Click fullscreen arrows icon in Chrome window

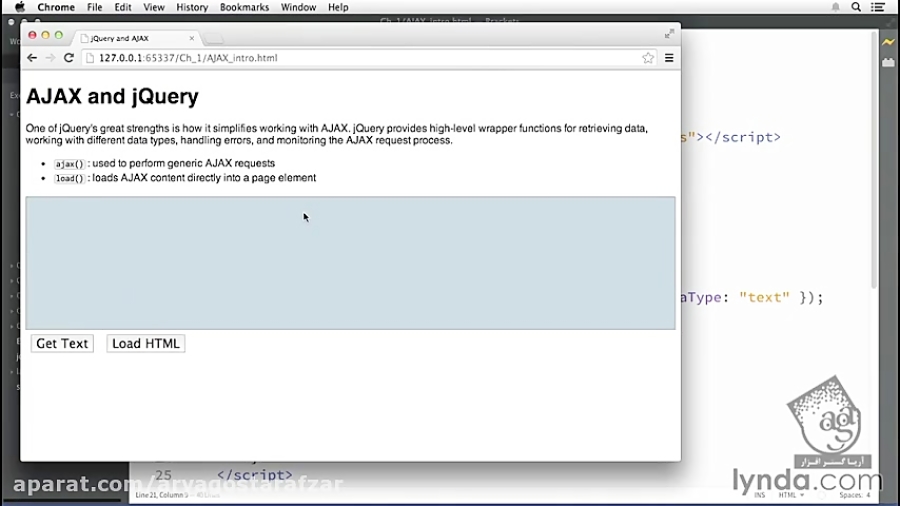(x=669, y=34)
